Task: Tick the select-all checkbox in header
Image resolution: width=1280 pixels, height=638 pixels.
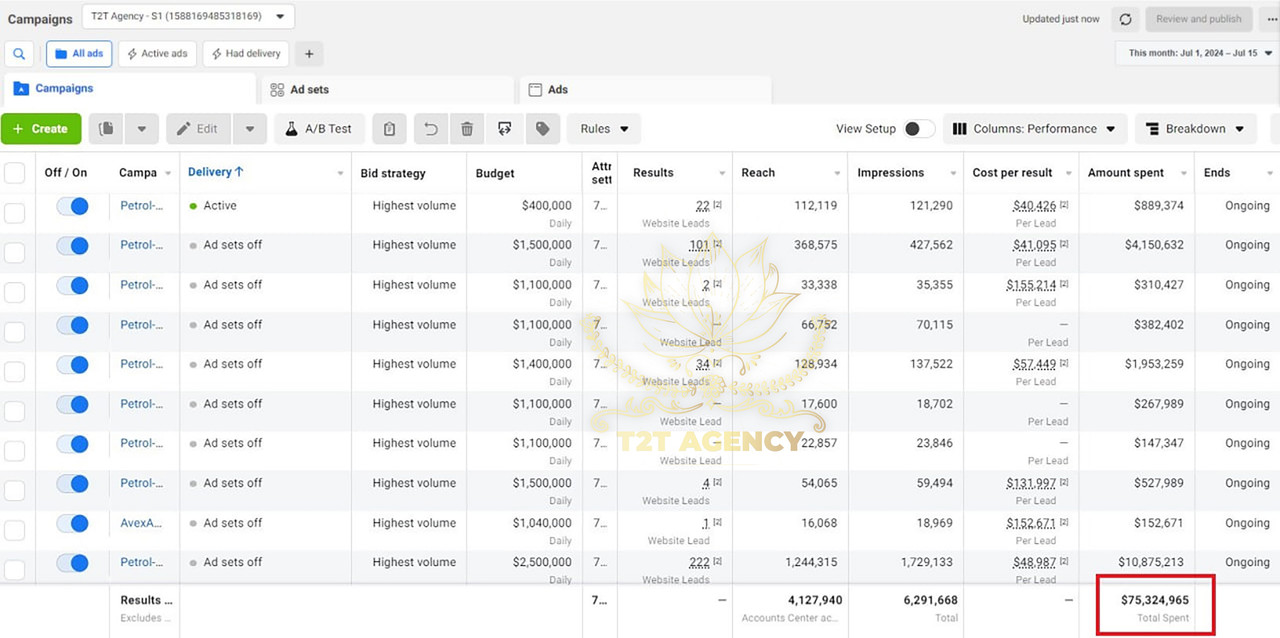Action: (15, 173)
